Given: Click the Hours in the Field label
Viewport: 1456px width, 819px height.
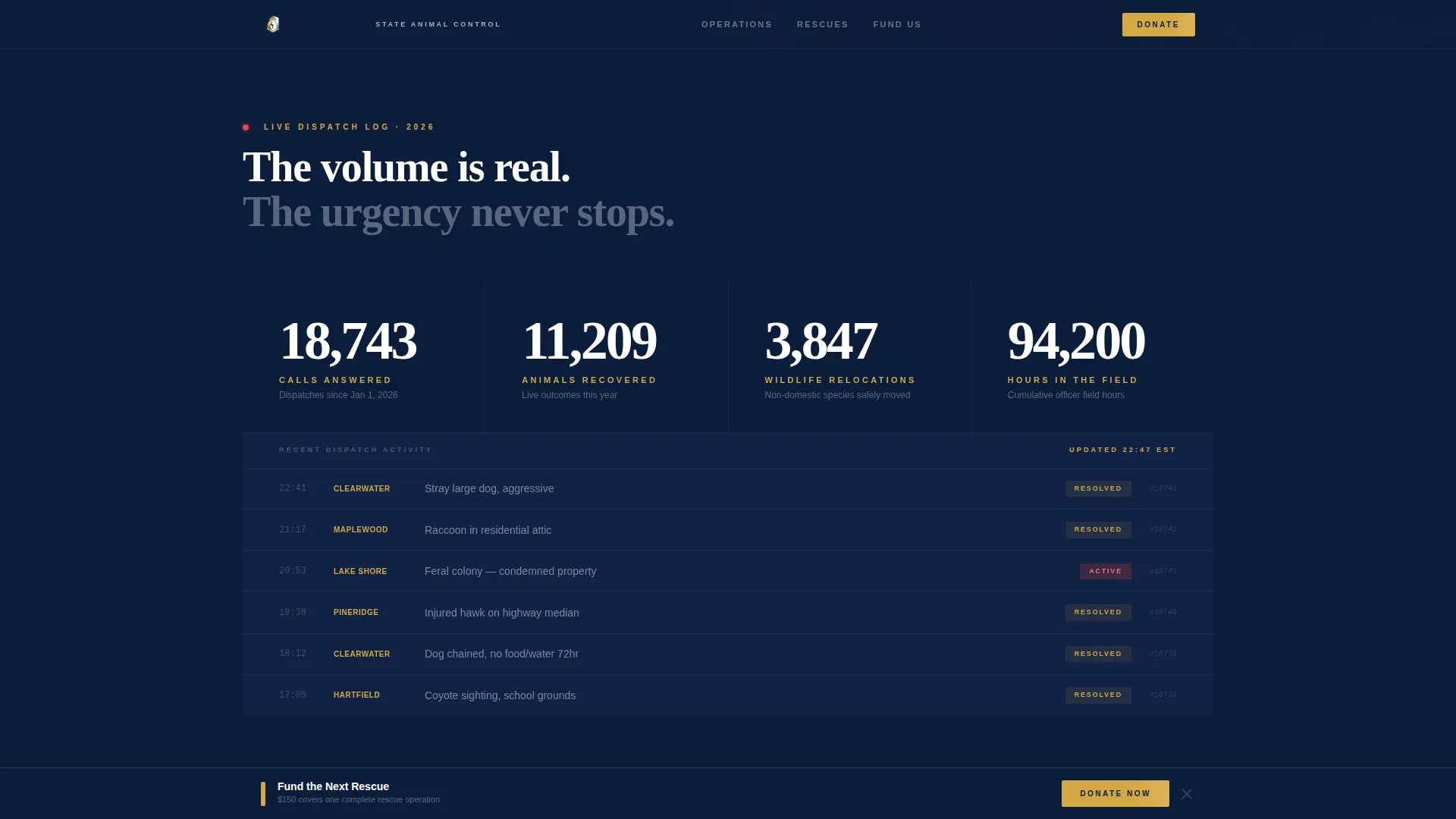Looking at the screenshot, I should click(1072, 380).
